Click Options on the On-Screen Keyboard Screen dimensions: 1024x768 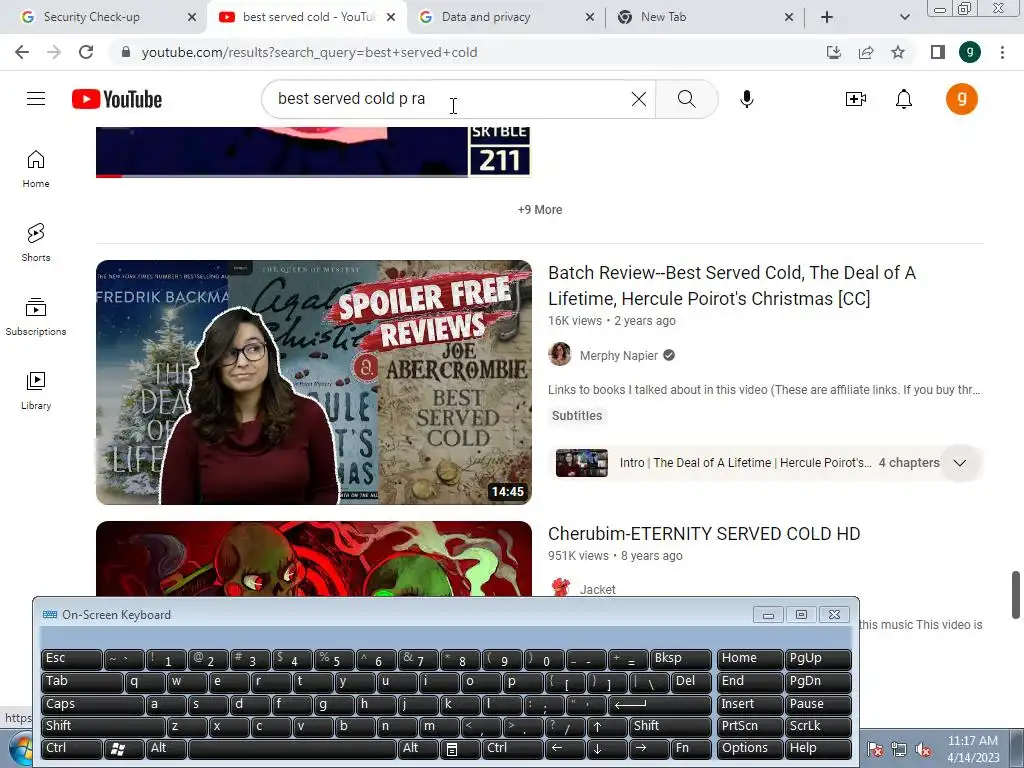pyautogui.click(x=750, y=748)
